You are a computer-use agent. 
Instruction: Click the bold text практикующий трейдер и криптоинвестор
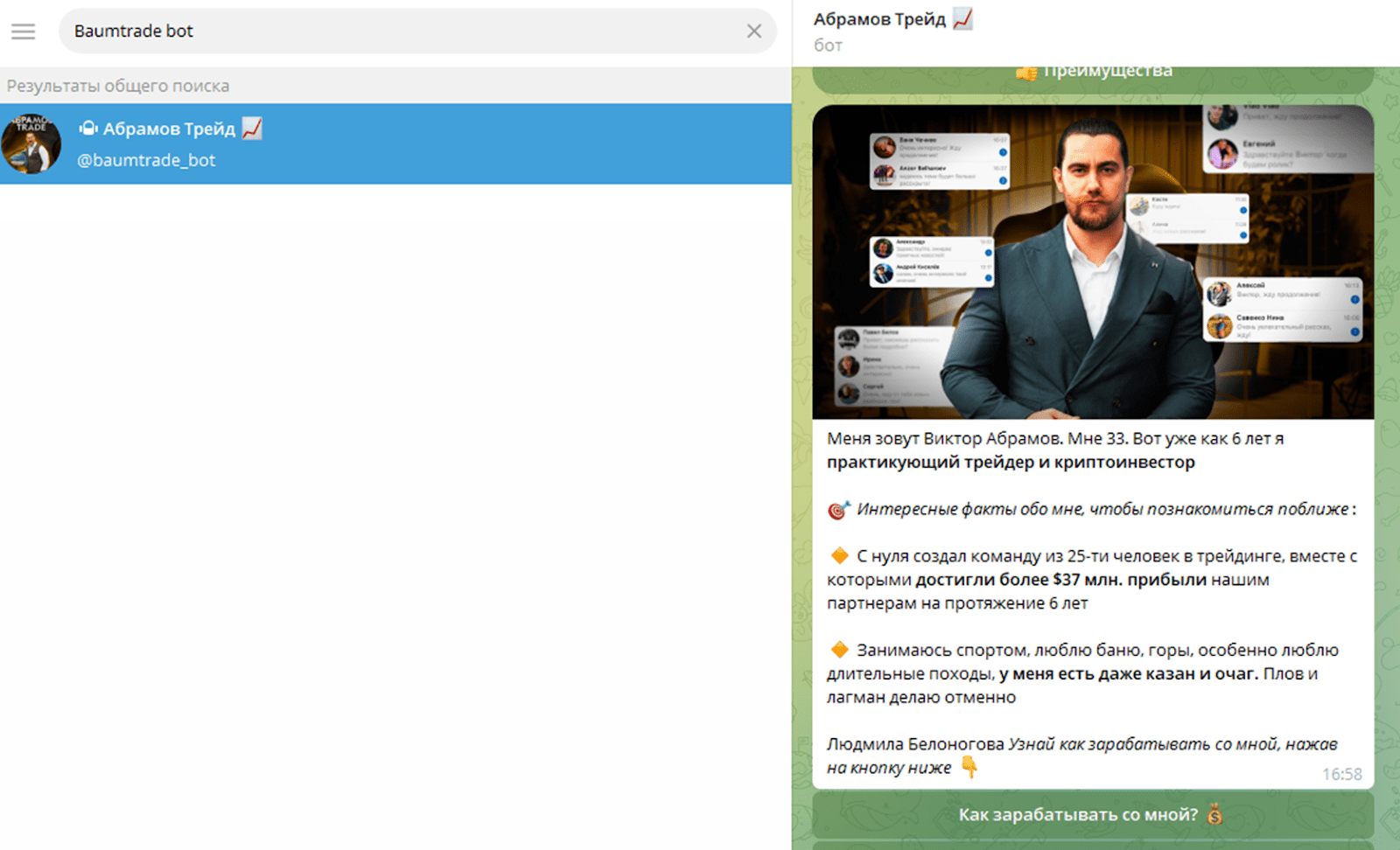point(1011,462)
